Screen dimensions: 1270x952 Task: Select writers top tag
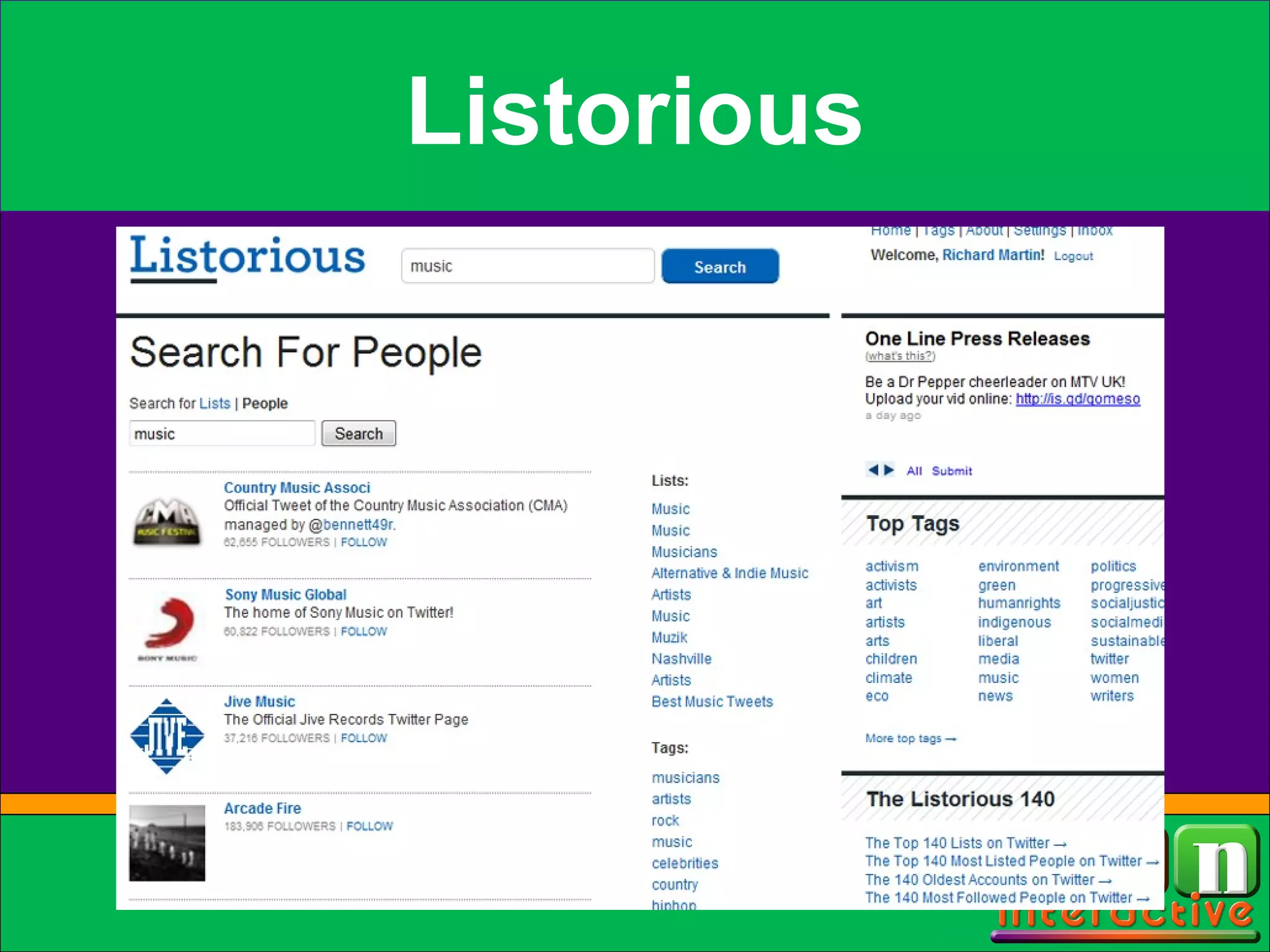tap(1112, 696)
